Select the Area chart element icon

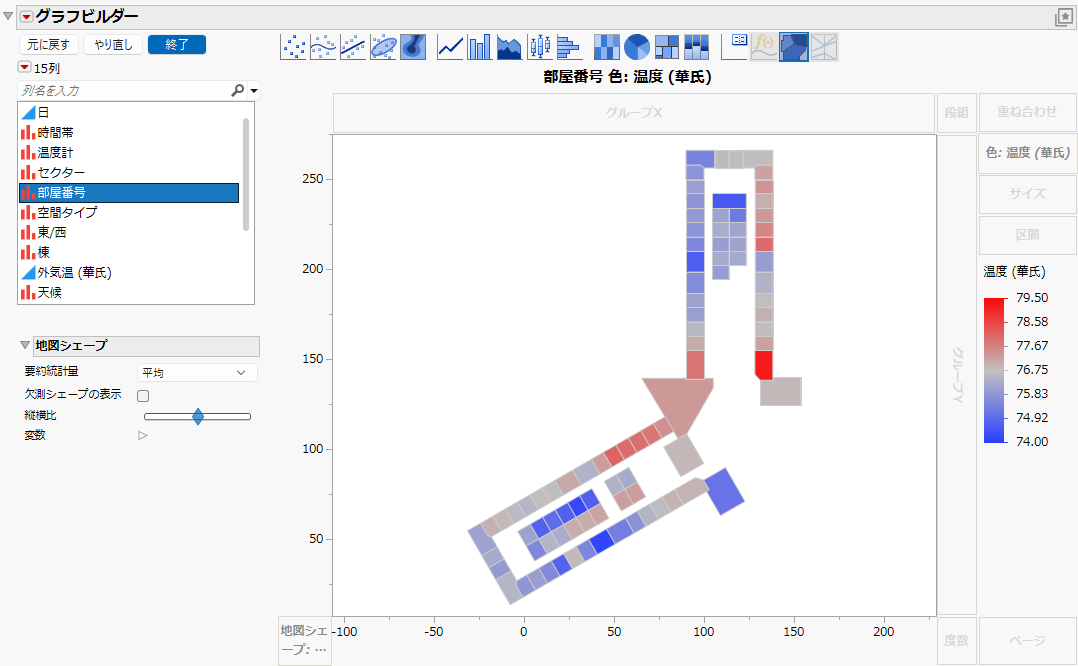pyautogui.click(x=509, y=47)
